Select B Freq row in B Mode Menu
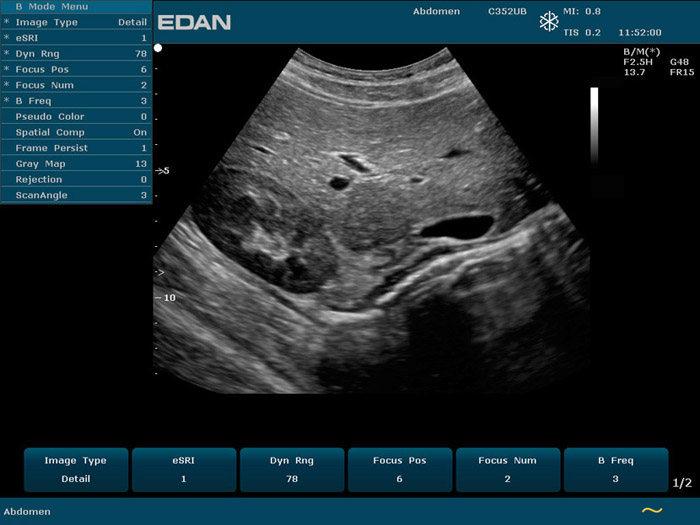 tap(76, 101)
